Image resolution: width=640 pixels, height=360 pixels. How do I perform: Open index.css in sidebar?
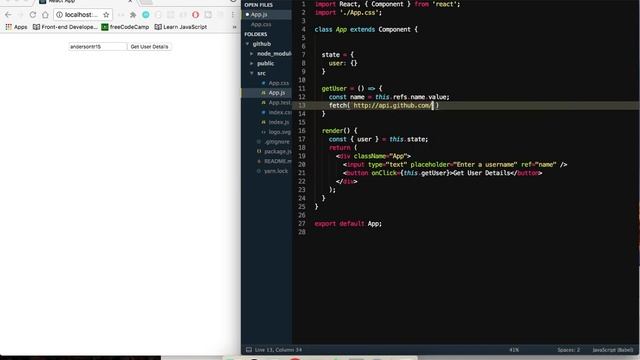click(x=280, y=112)
